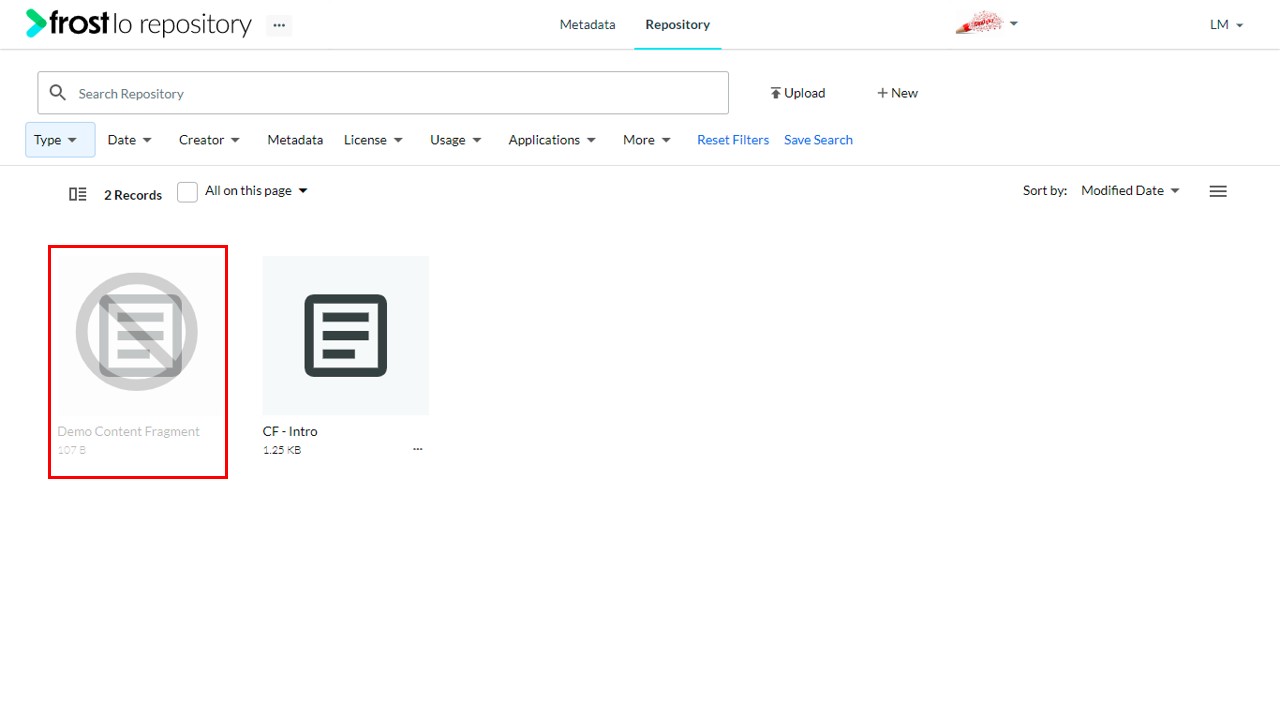The image size is (1280, 720).
Task: Open the hamburger view options menu
Action: point(1218,191)
